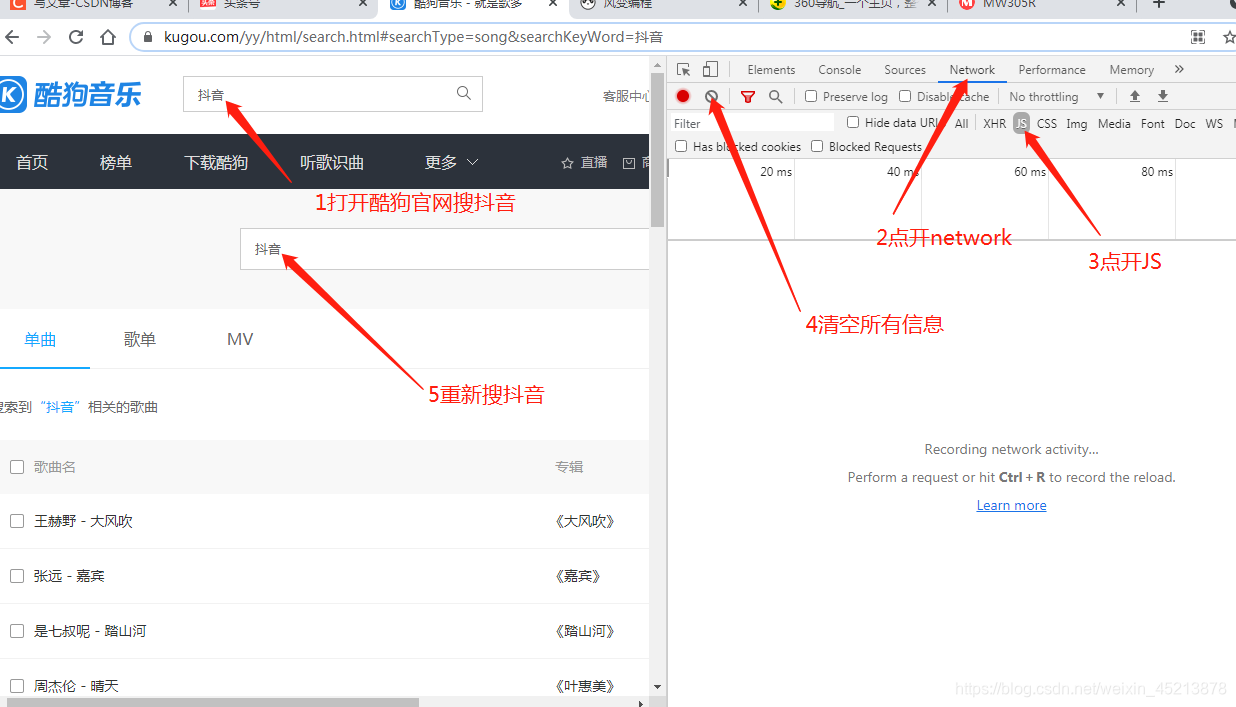The image size is (1236, 707).
Task: Filter requests by CSS type
Action: click(x=1047, y=123)
